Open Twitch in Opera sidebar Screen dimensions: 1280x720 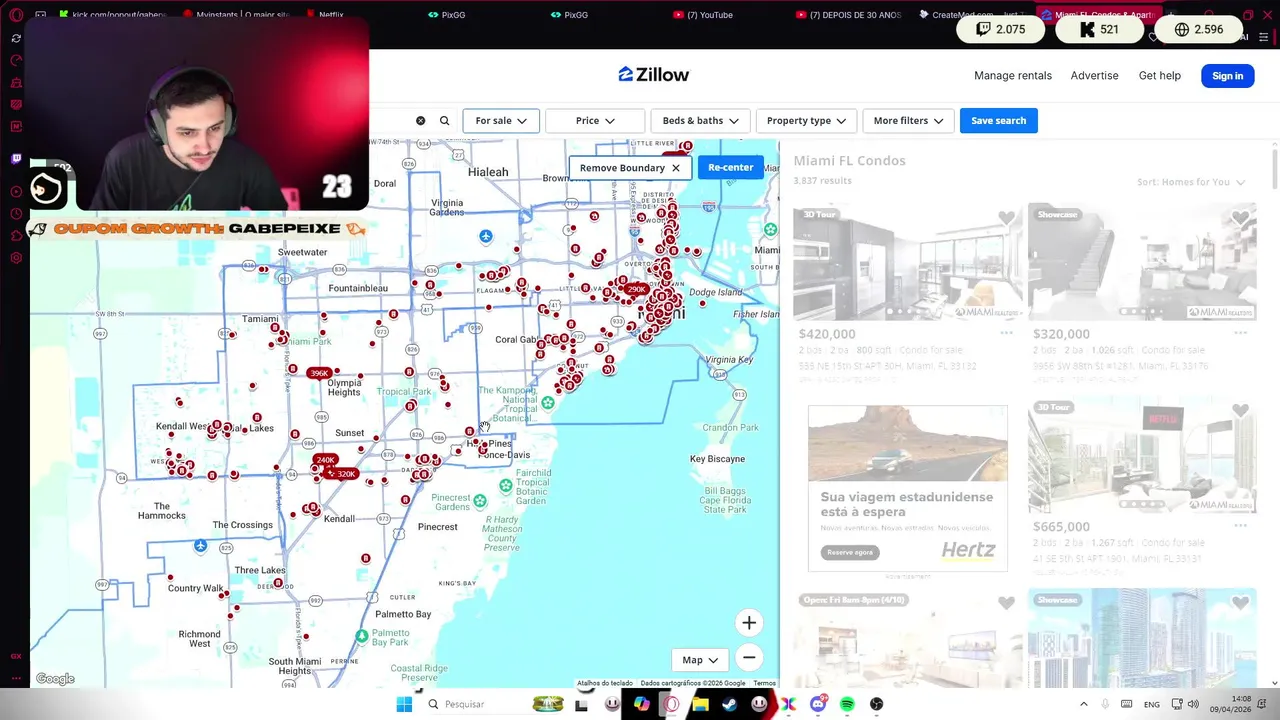coord(16,158)
